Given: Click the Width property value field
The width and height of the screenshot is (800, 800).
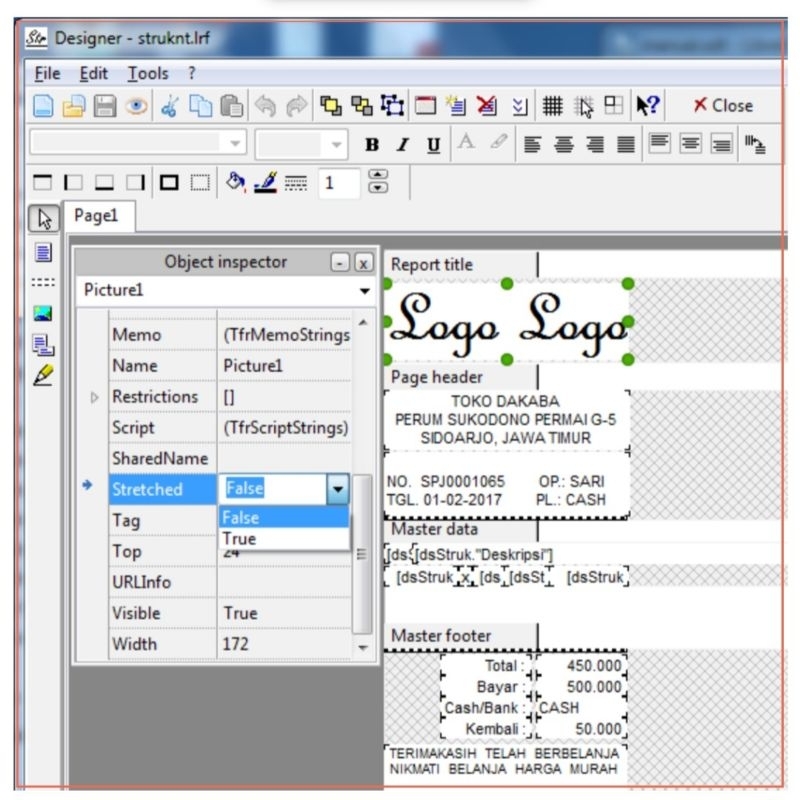Looking at the screenshot, I should 285,644.
